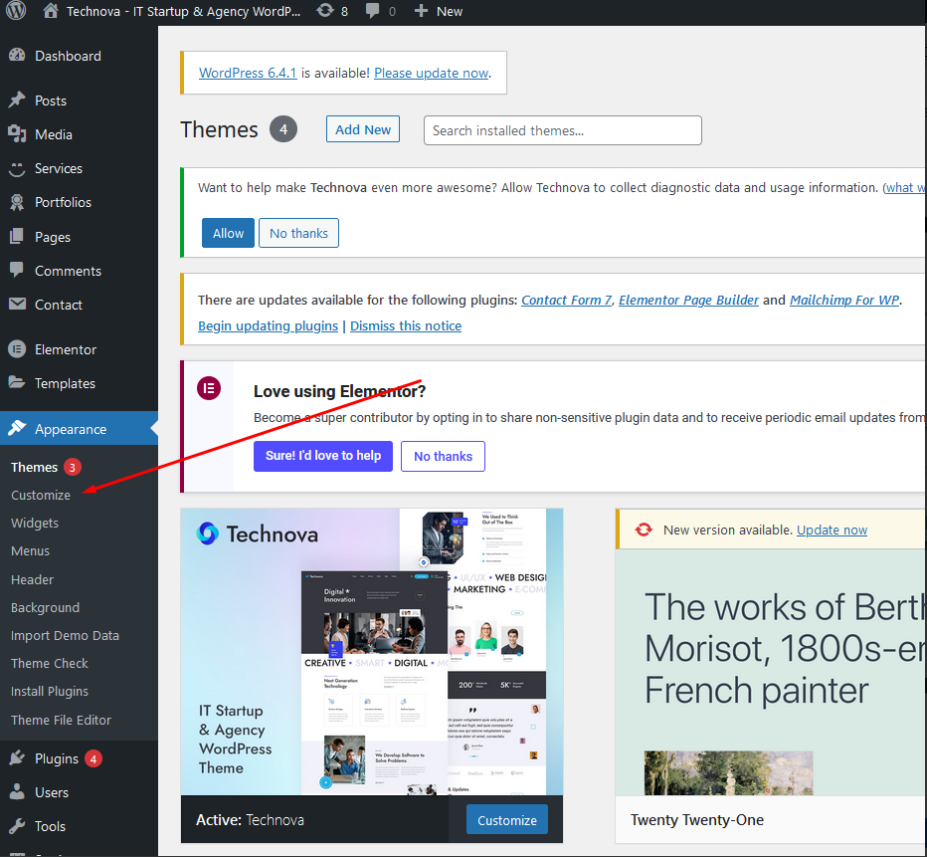
Task: Click Customize button on active Technova theme
Action: [x=507, y=820]
